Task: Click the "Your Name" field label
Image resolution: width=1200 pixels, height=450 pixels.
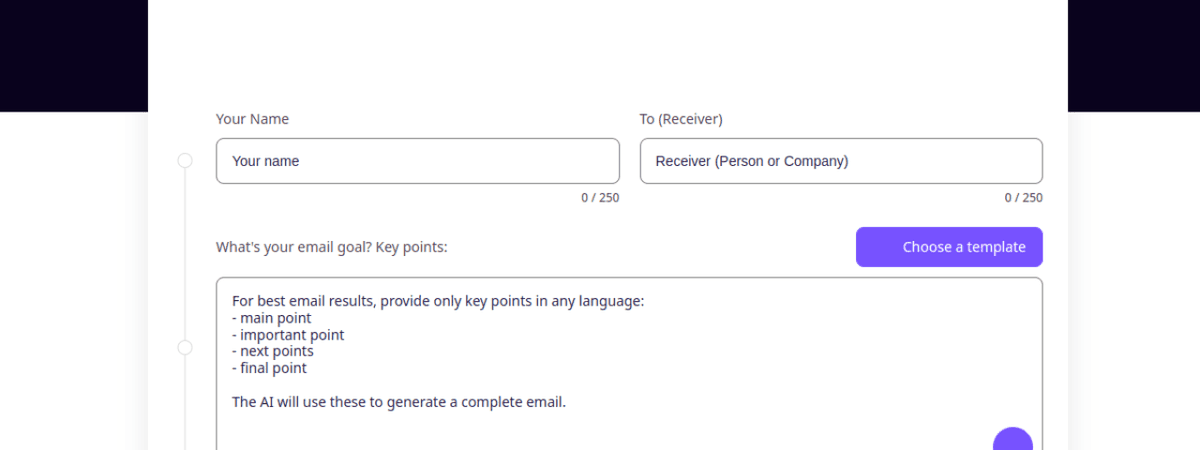Action: pyautogui.click(x=252, y=119)
